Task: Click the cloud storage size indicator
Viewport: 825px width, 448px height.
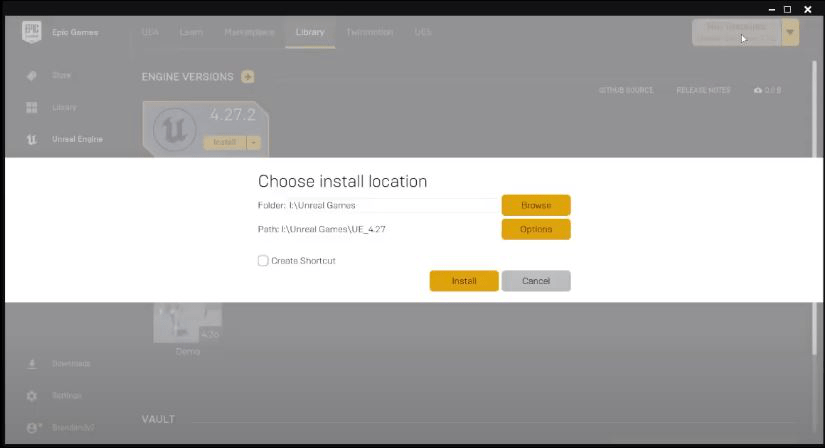Action: (767, 91)
